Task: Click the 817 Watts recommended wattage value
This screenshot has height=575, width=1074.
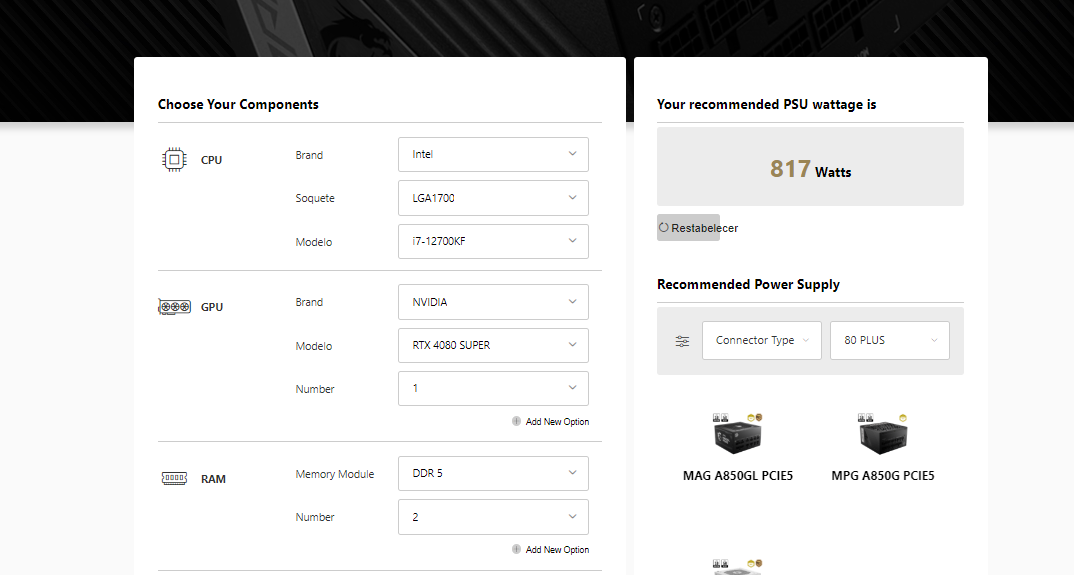Action: (x=810, y=169)
